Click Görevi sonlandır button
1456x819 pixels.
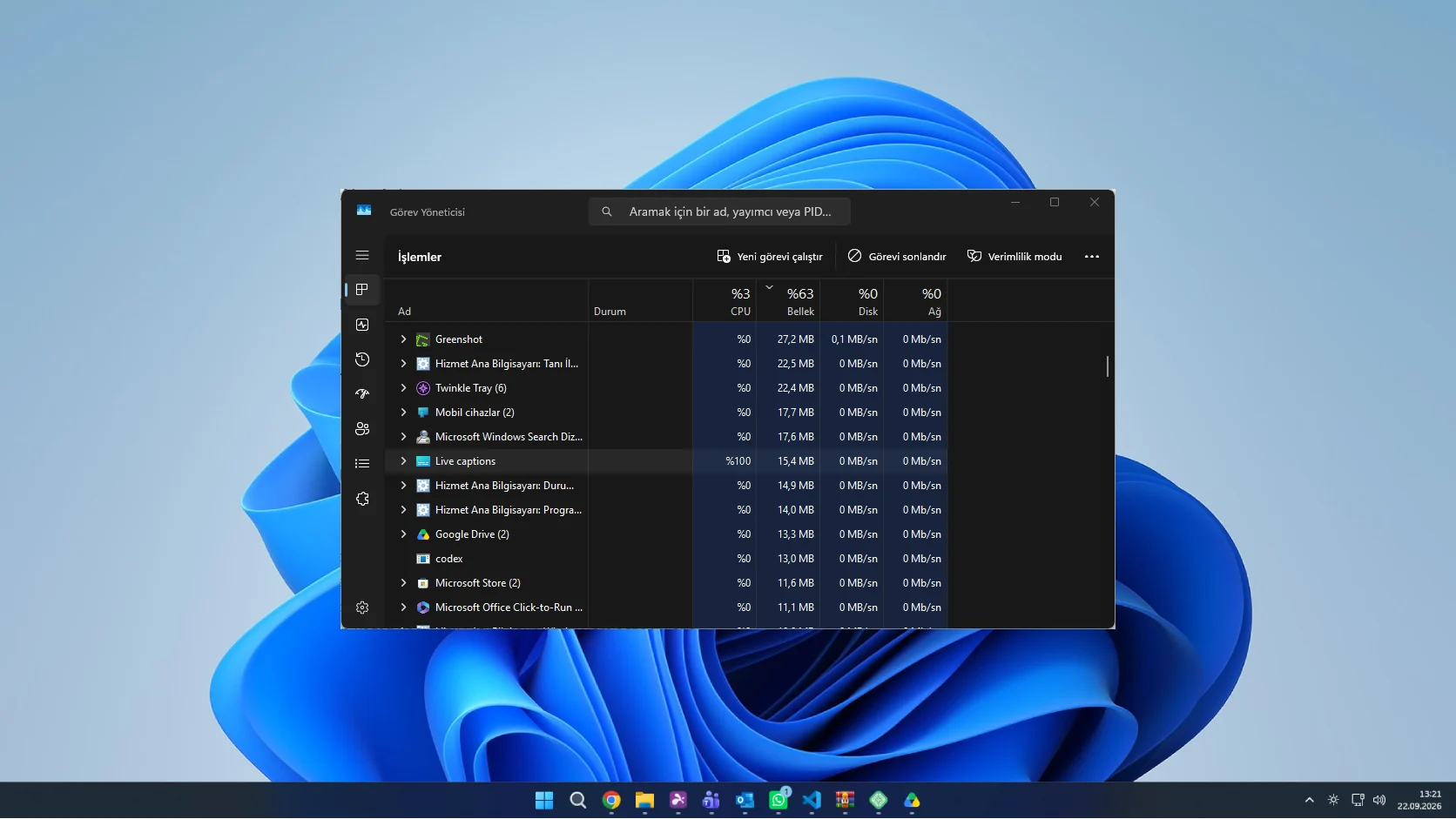[x=897, y=257]
